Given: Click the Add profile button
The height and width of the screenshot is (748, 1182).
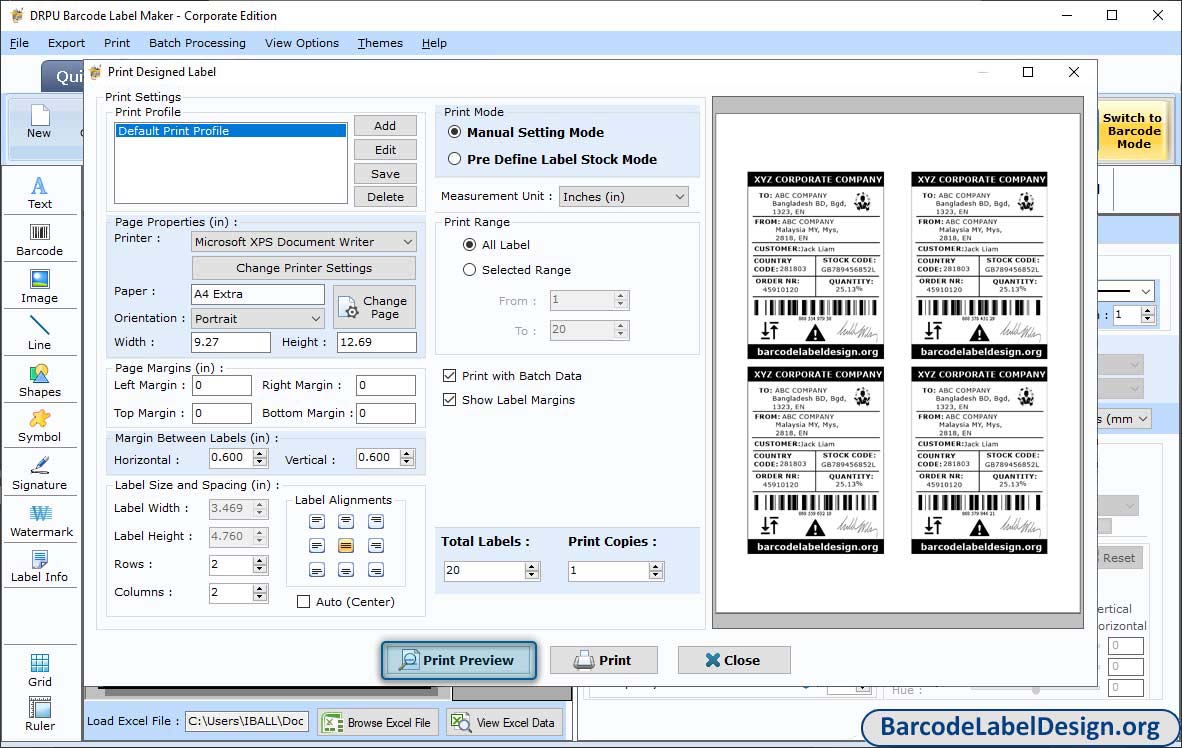Looking at the screenshot, I should pos(385,126).
